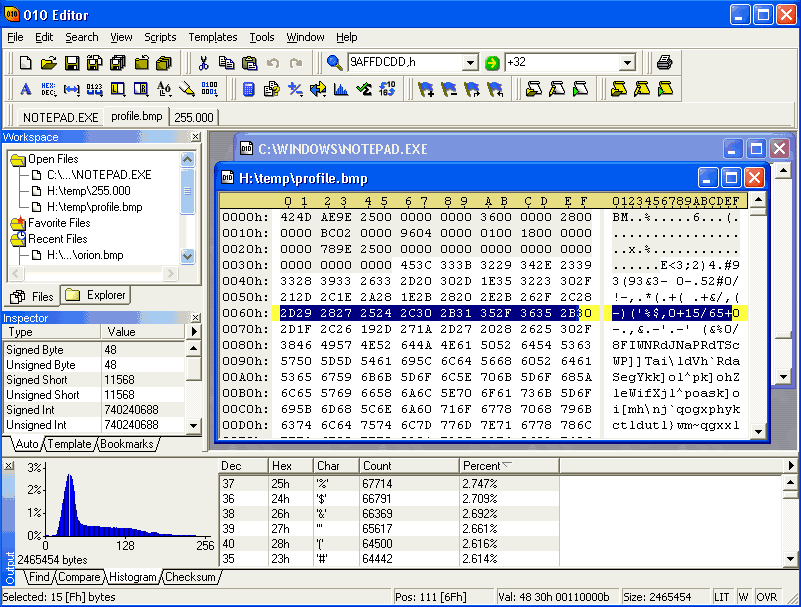Click the Open Template yellow scroll icon

click(619, 89)
